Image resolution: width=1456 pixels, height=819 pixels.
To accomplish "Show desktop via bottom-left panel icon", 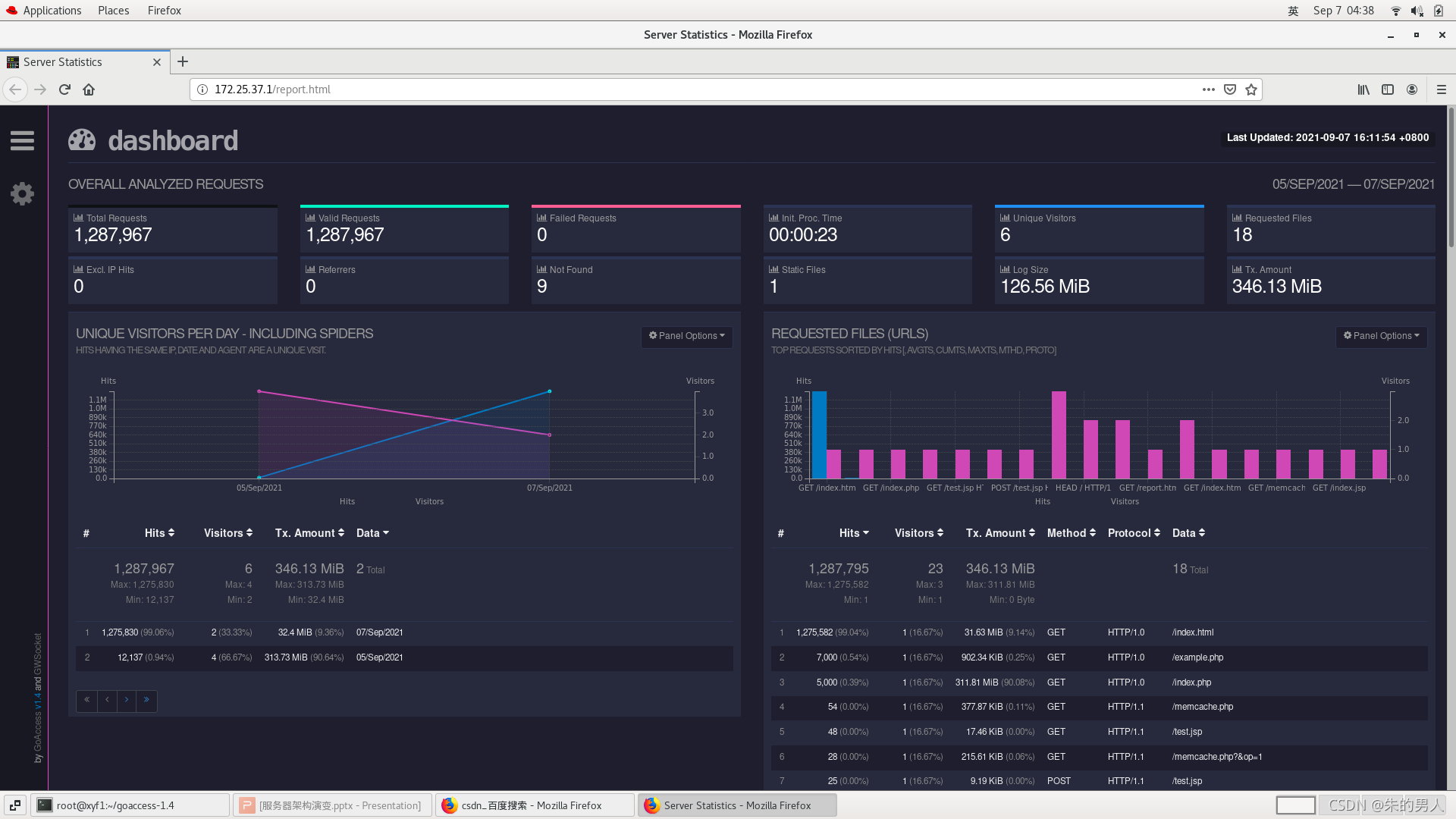I will point(15,805).
